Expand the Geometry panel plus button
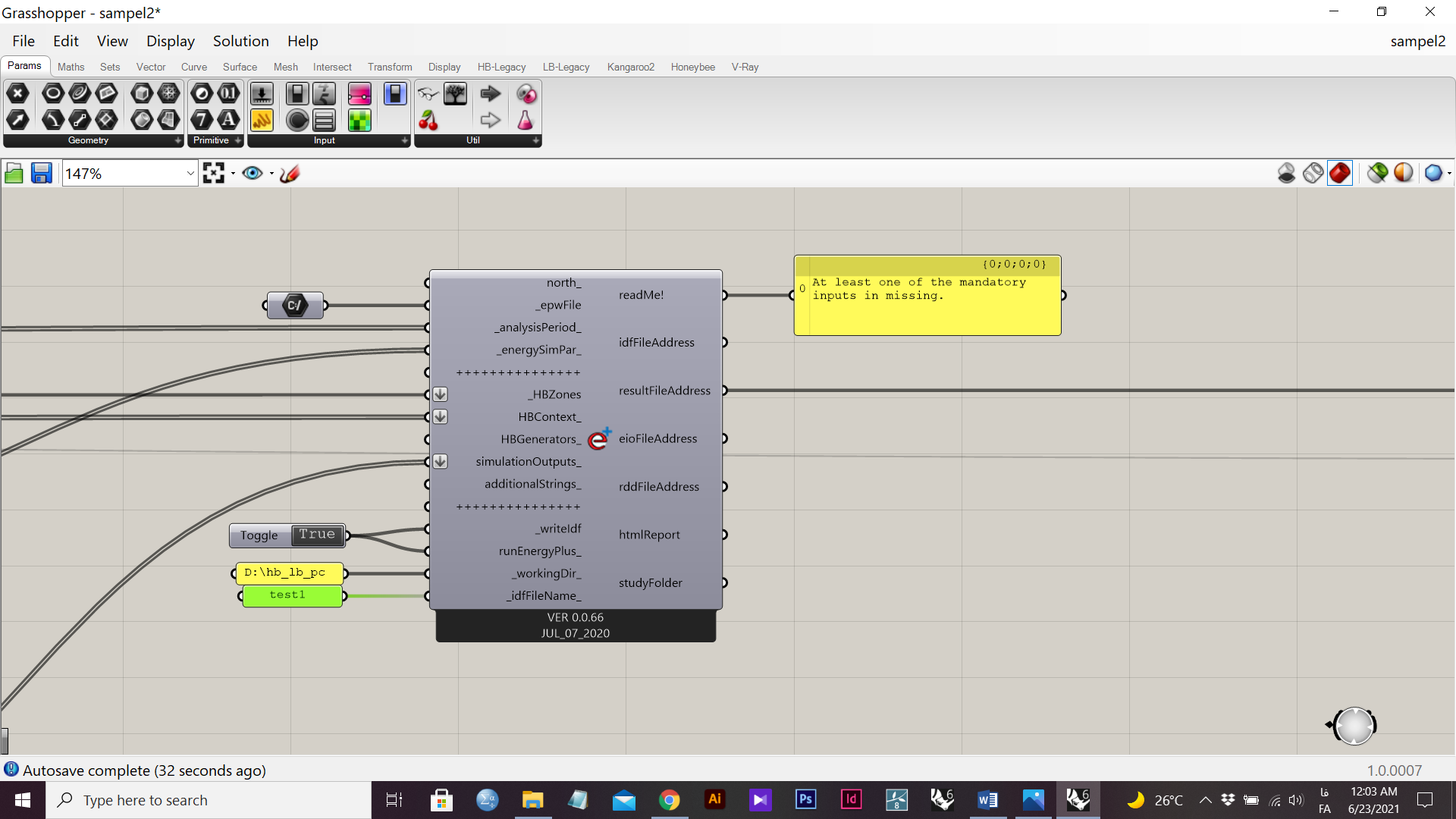 (x=178, y=141)
